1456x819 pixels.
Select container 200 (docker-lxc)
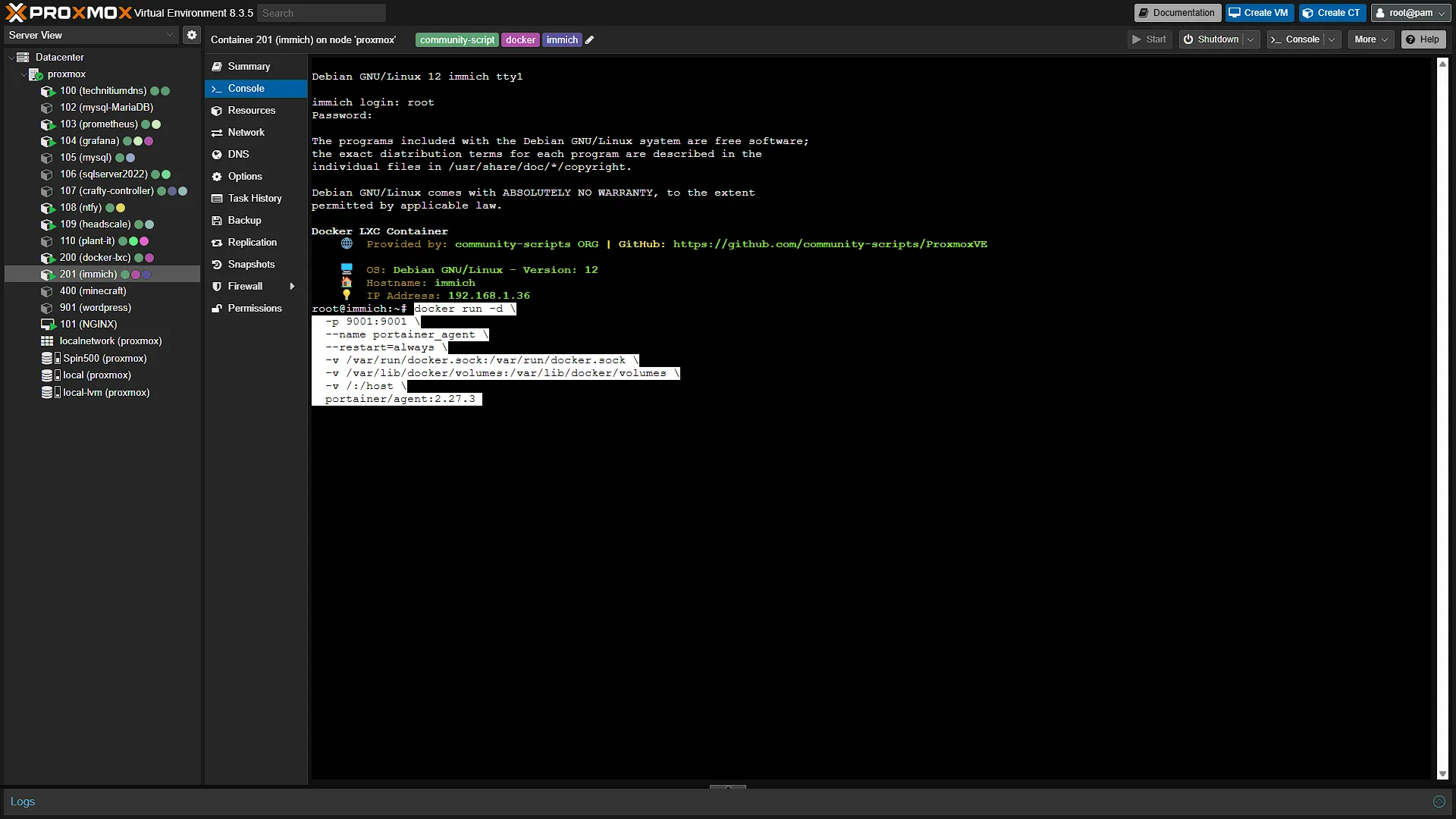click(x=102, y=257)
